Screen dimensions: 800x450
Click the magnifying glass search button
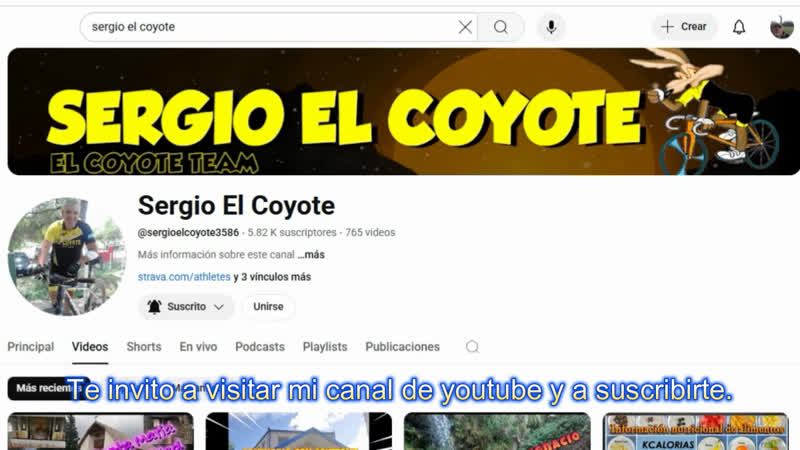click(501, 27)
